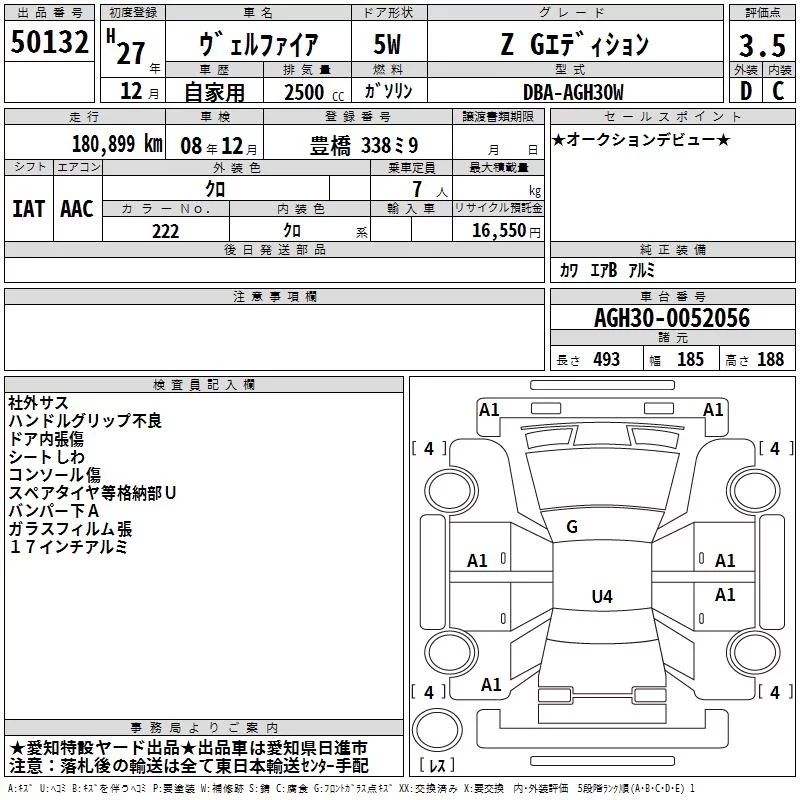The width and height of the screenshot is (800, 800).
Task: Select the damage code legend line
Action: pyautogui.click(x=351, y=788)
